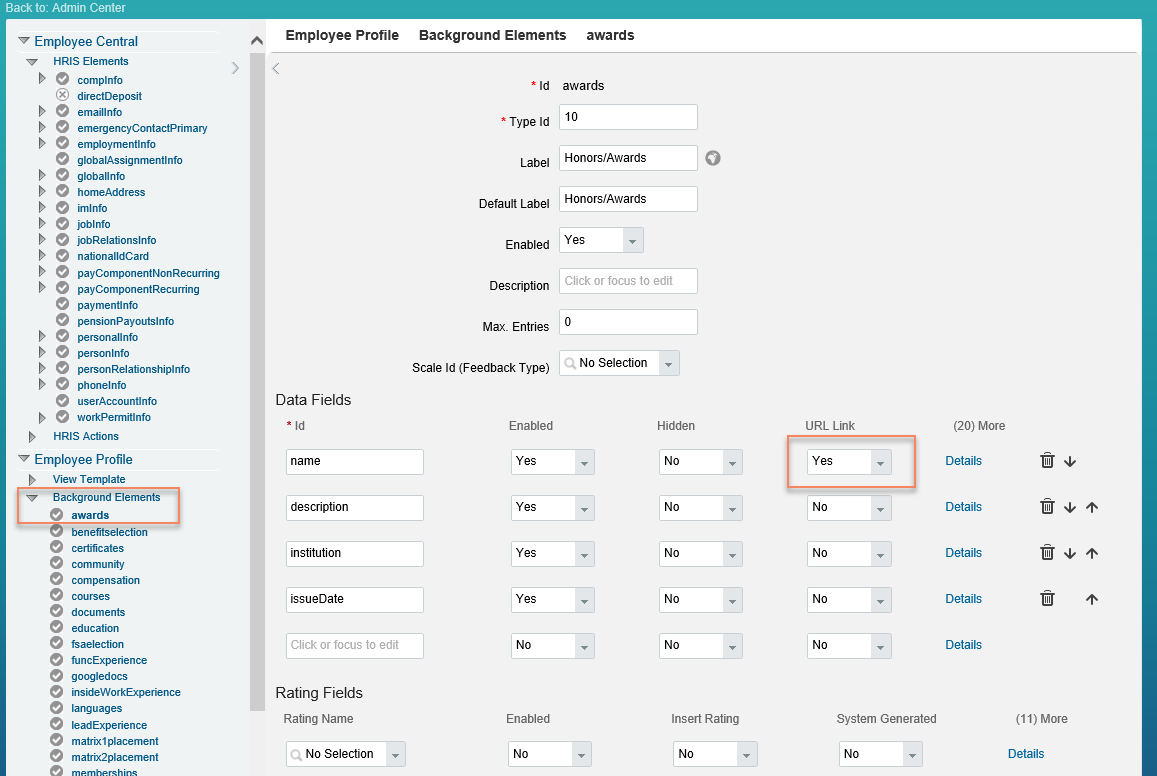Open the System Generated rating dropdown
1157x776 pixels.
pyautogui.click(x=881, y=754)
